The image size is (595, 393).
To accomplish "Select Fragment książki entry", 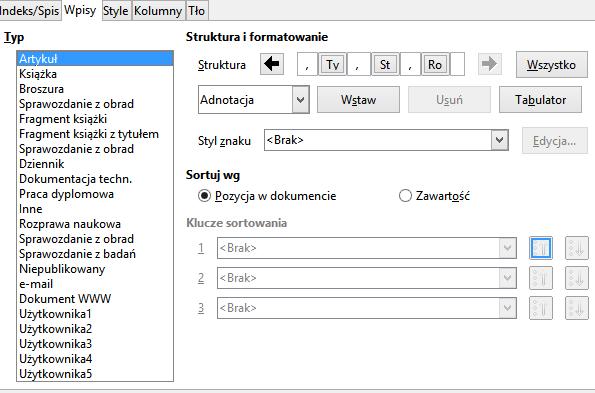I will (x=95, y=119).
